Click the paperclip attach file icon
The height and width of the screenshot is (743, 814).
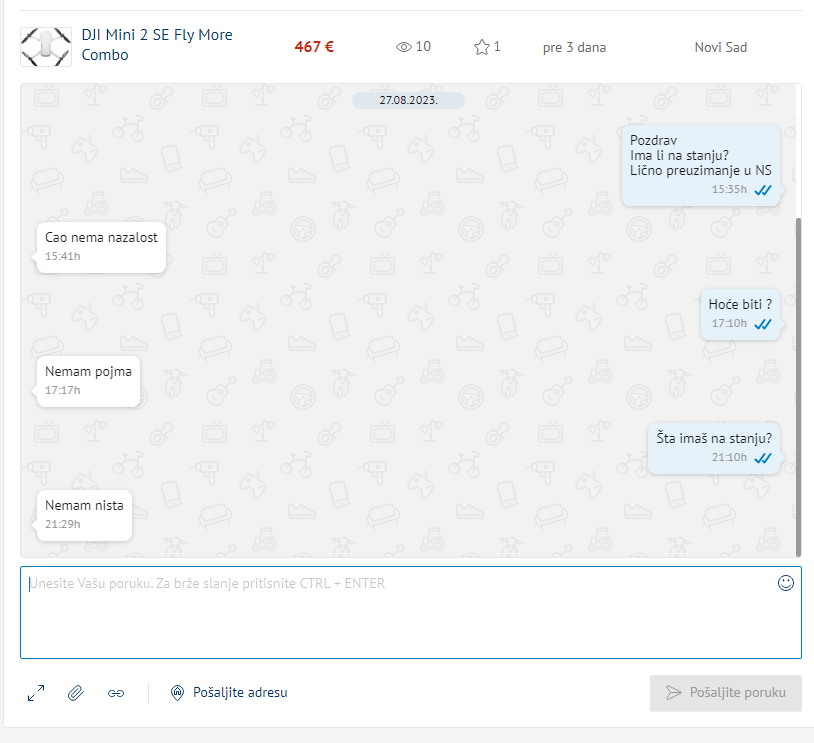pos(76,693)
